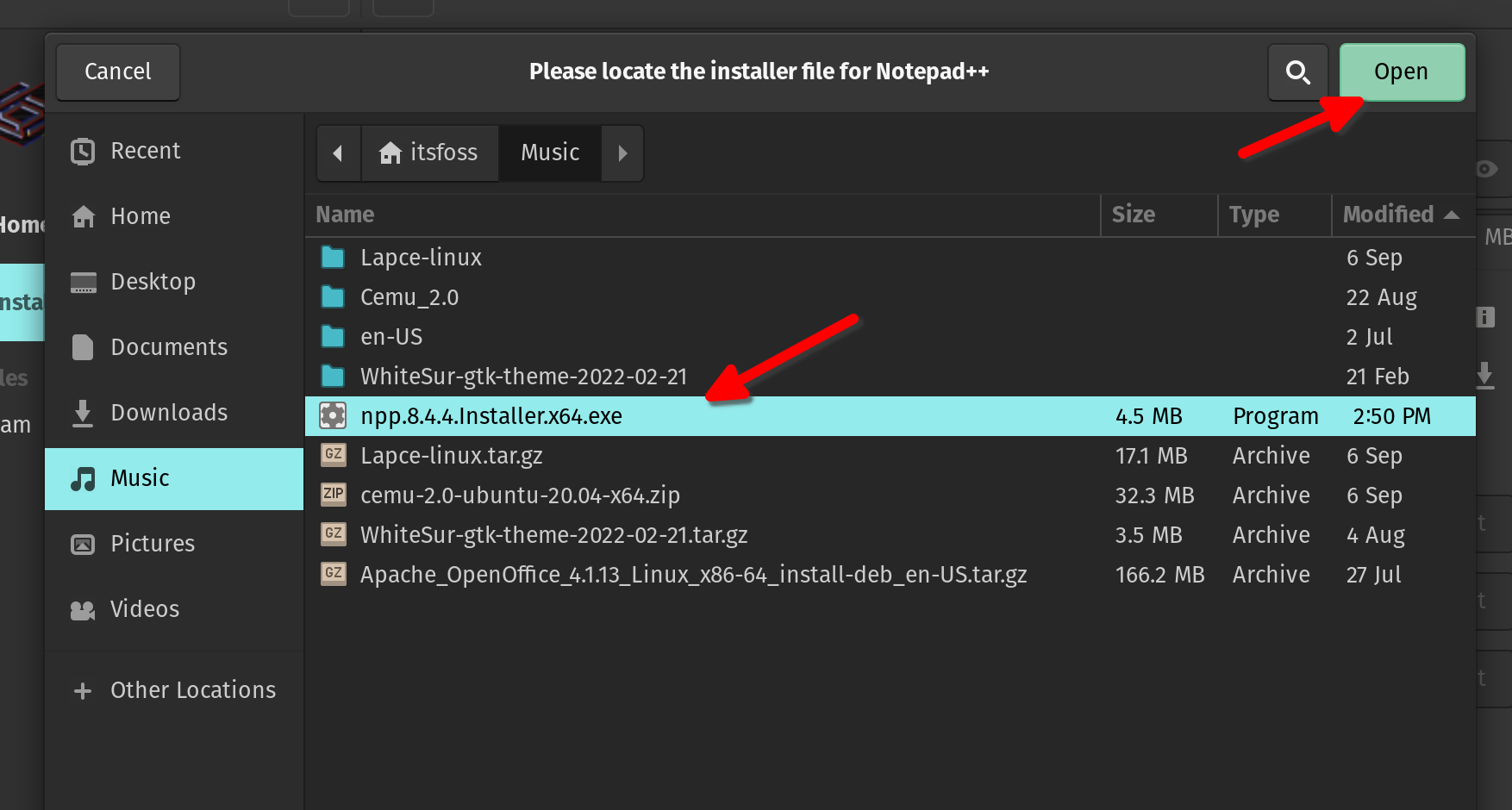Click the Music path bar button
1512x810 pixels.
[550, 153]
